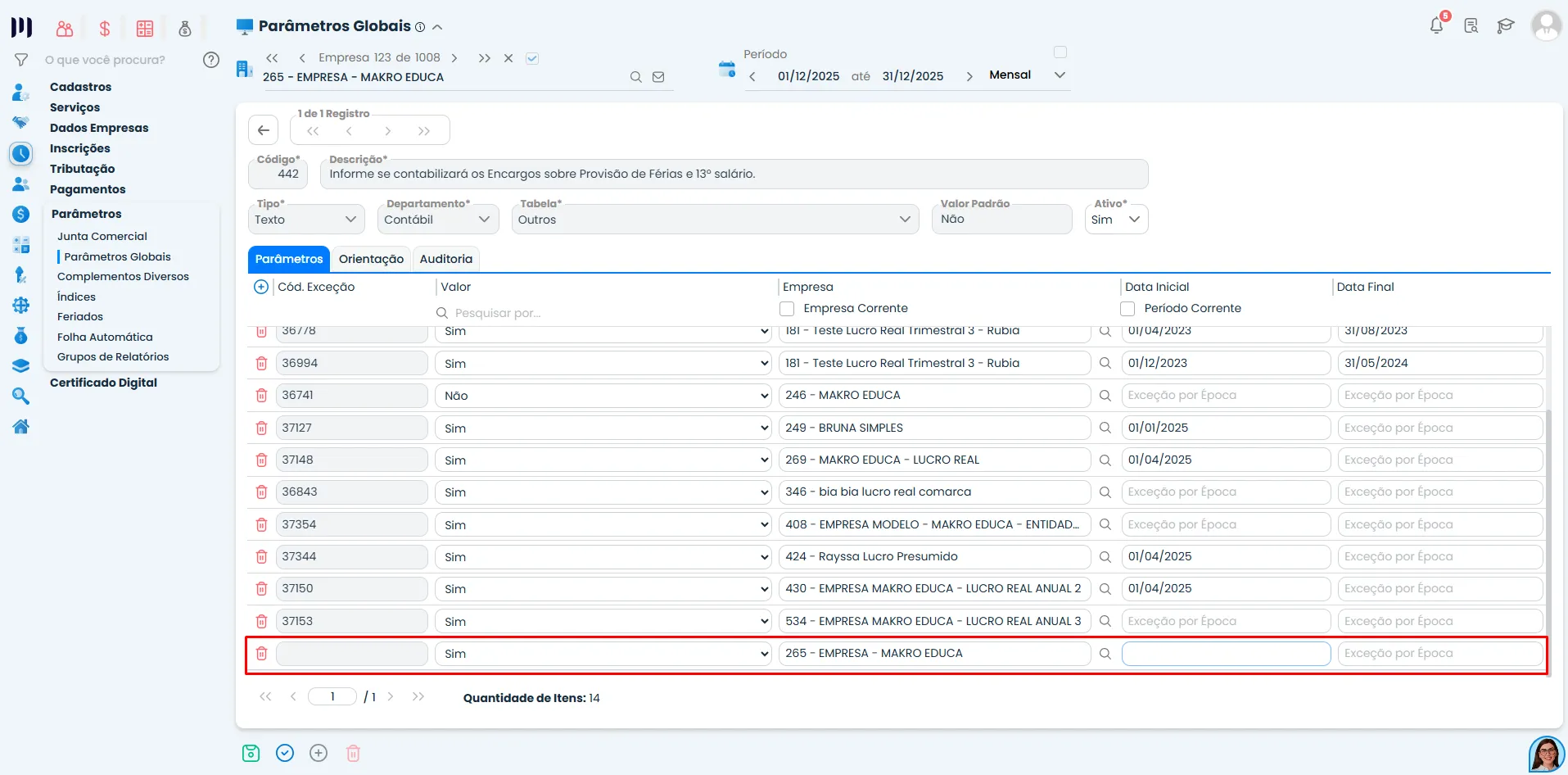Open the Tipo dropdown
Viewport: 1568px width, 775px height.
[x=305, y=219]
